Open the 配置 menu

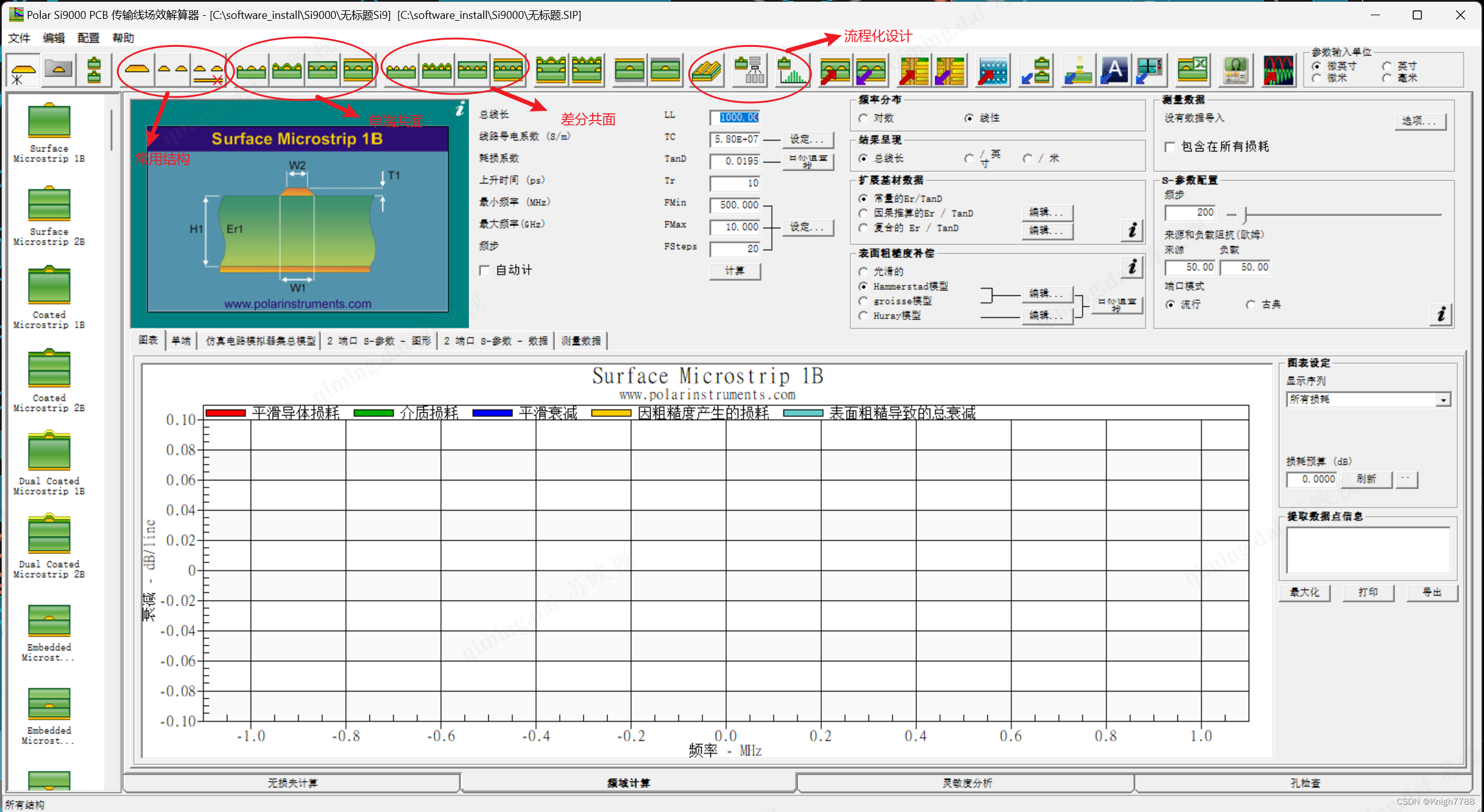[x=88, y=38]
